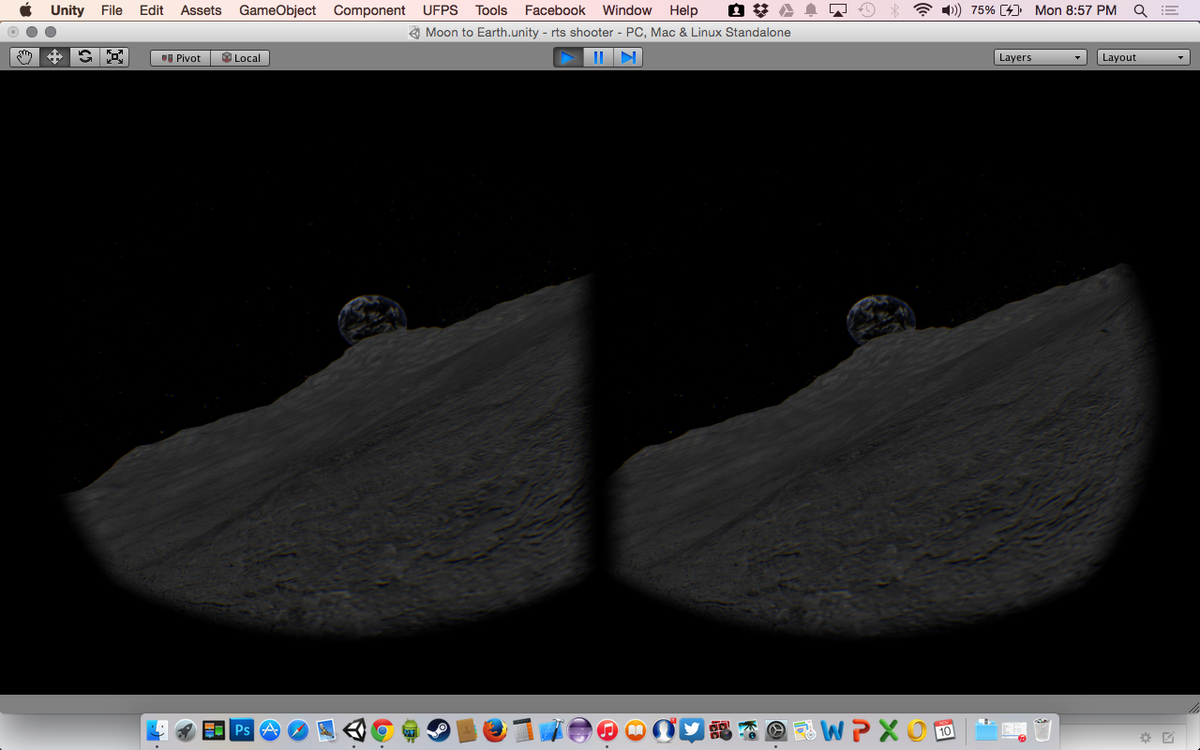1200x750 pixels.
Task: Open Google Chrome in the Dock
Action: [x=382, y=731]
